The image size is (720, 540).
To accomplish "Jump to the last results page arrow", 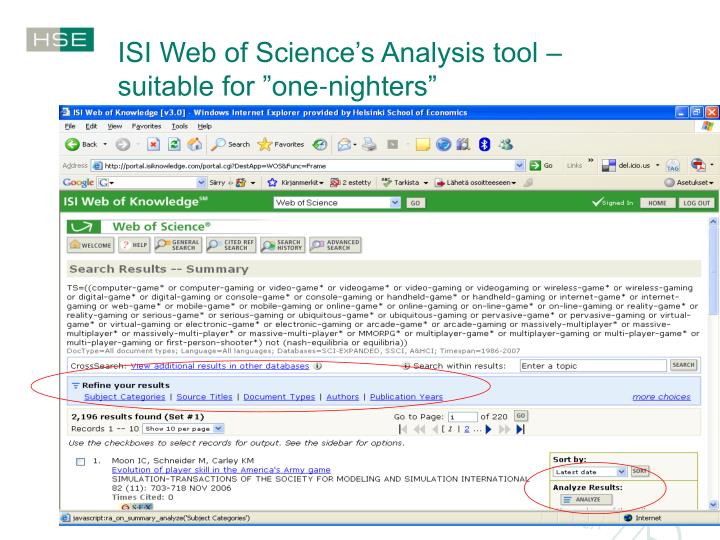I will (520, 429).
